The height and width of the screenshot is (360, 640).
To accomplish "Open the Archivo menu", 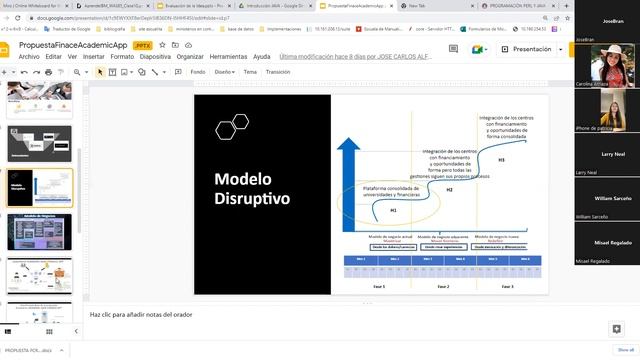I will click(29, 57).
